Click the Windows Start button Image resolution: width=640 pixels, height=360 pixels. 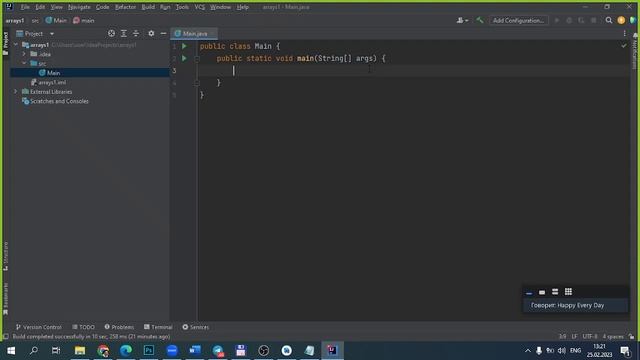(11, 350)
